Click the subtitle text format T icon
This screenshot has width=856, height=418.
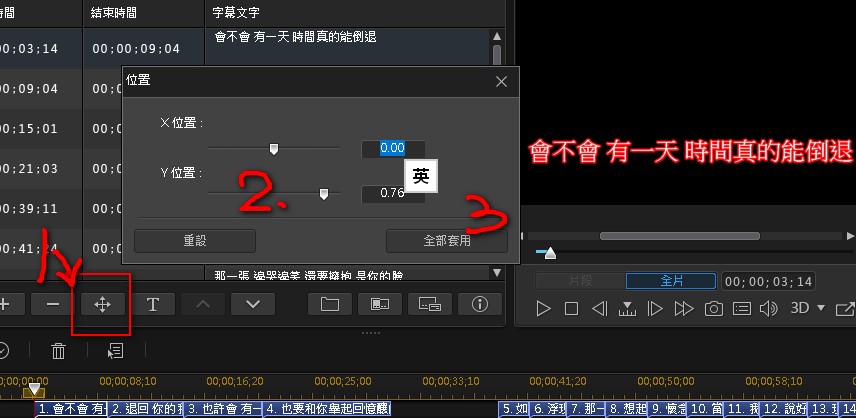153,304
